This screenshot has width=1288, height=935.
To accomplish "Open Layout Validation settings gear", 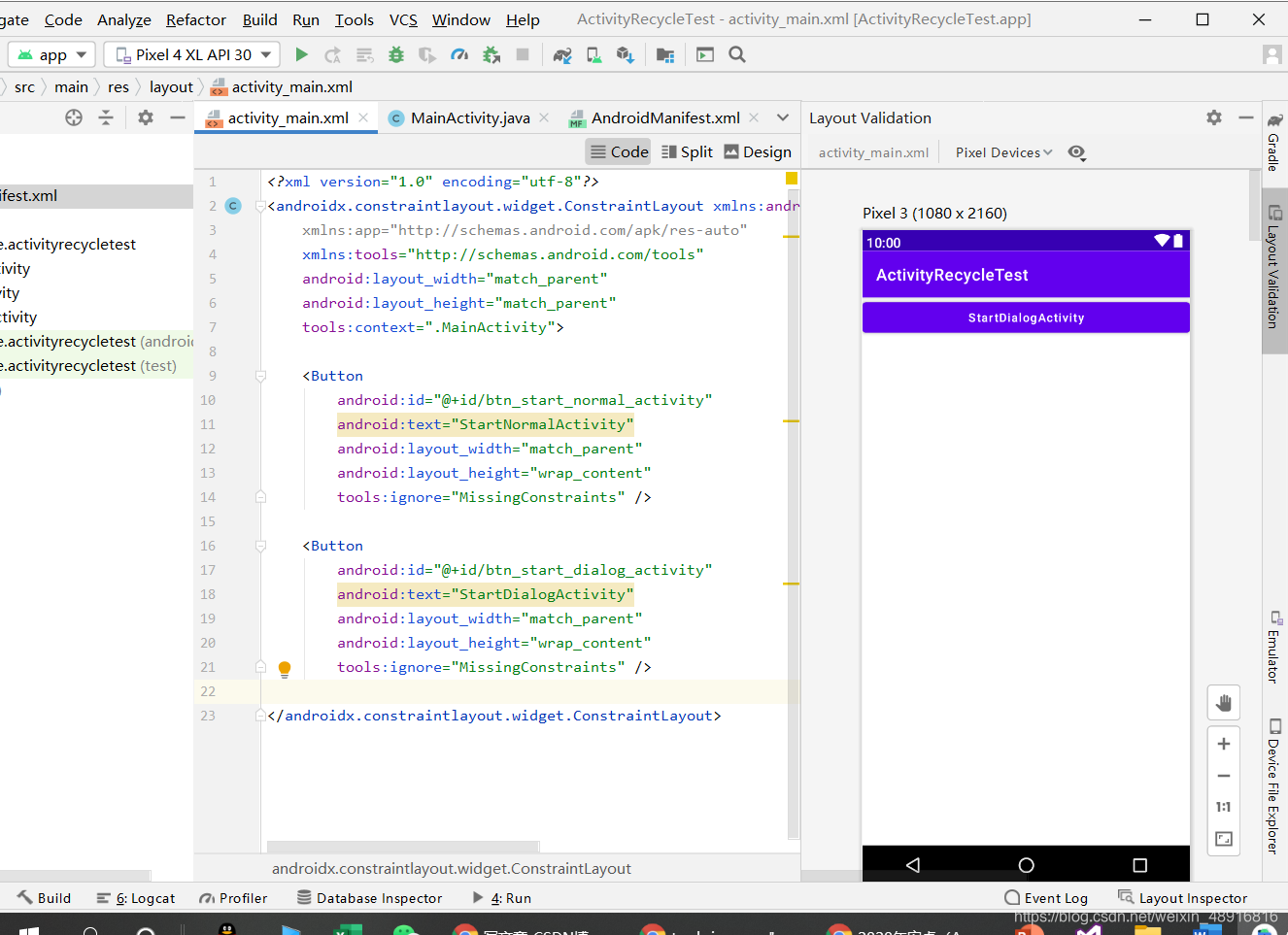I will tap(1214, 117).
